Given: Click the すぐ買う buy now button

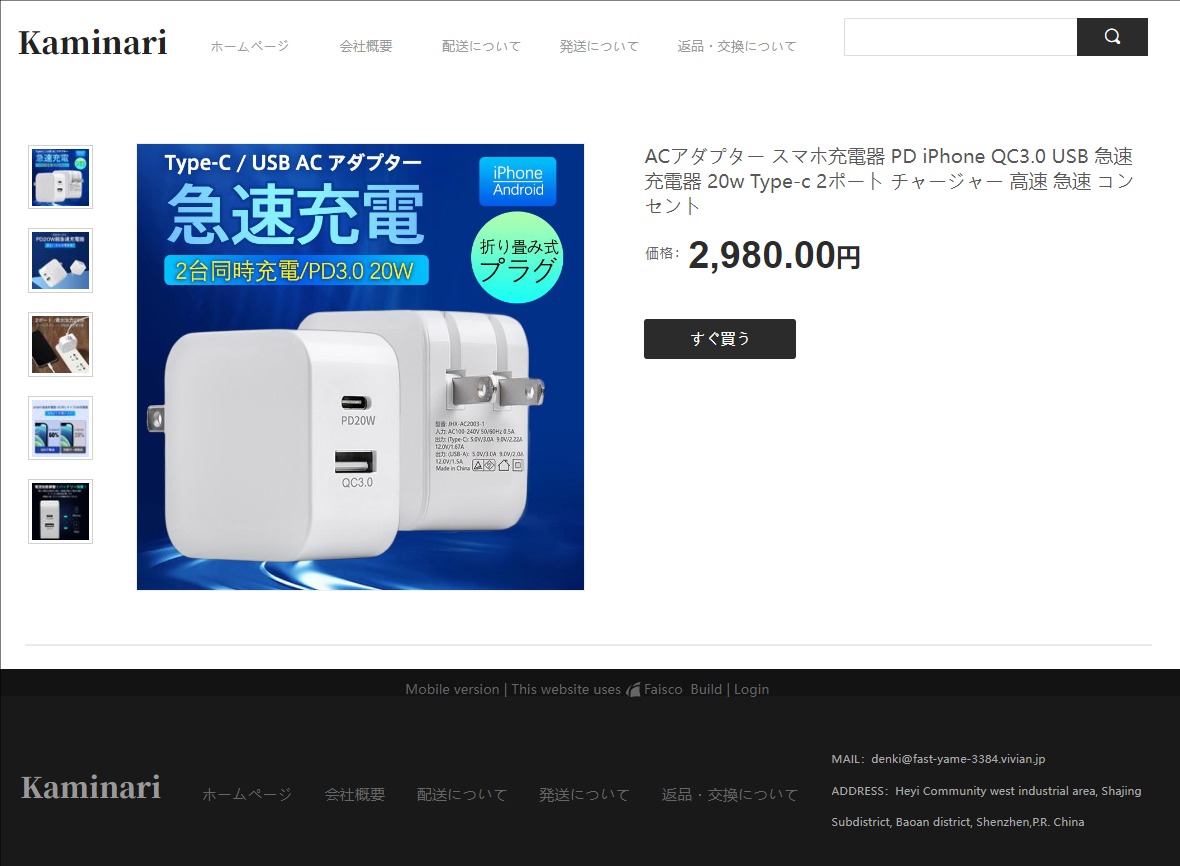Looking at the screenshot, I should click(x=719, y=339).
